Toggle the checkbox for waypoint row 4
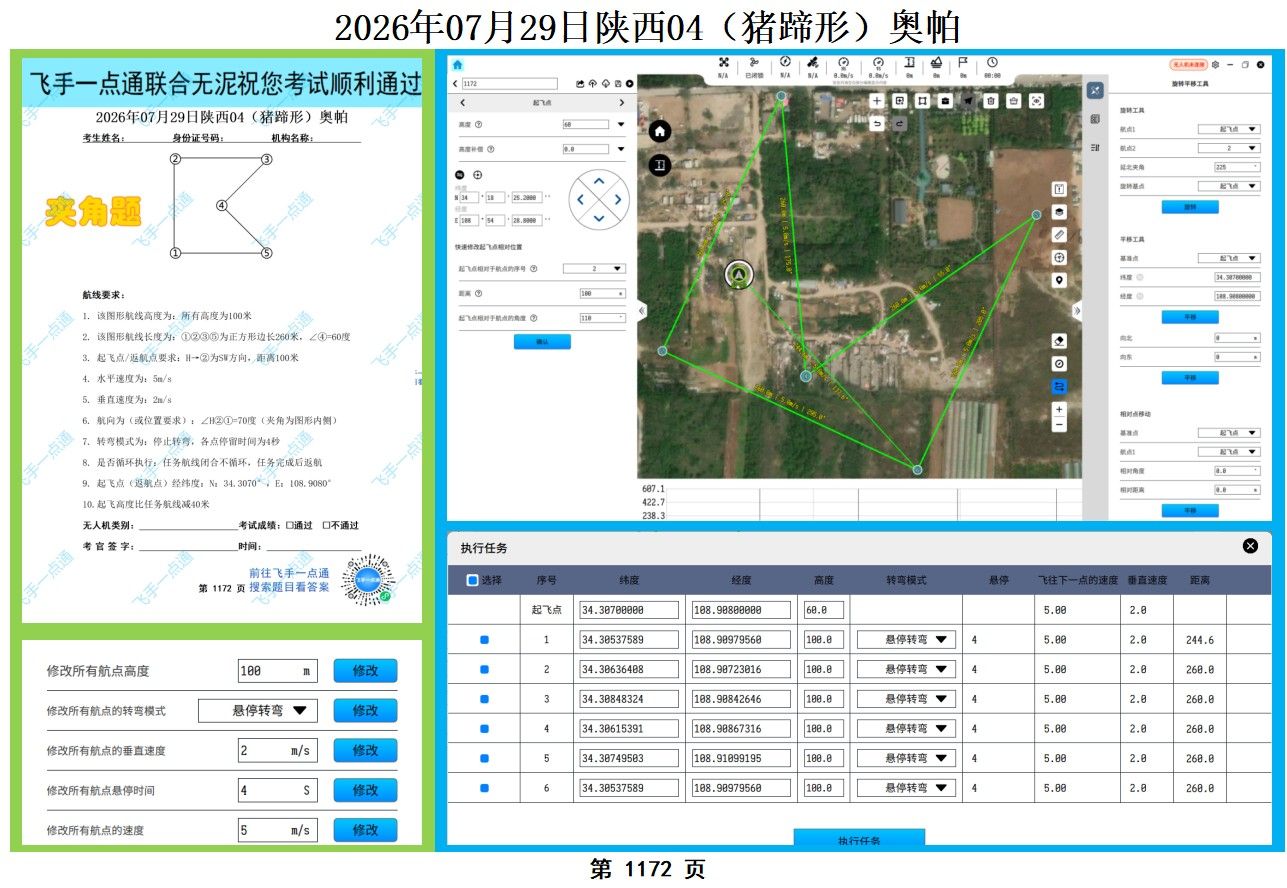Image resolution: width=1287 pixels, height=888 pixels. [485, 729]
